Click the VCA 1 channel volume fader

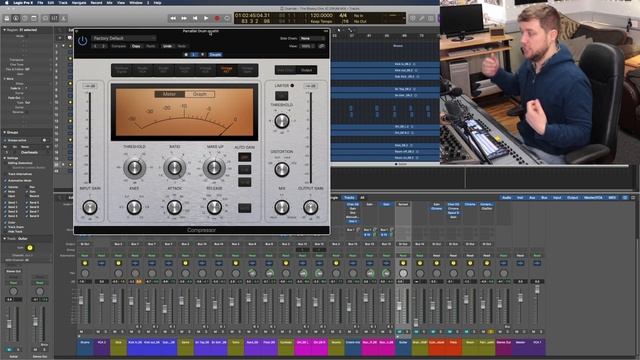537,289
